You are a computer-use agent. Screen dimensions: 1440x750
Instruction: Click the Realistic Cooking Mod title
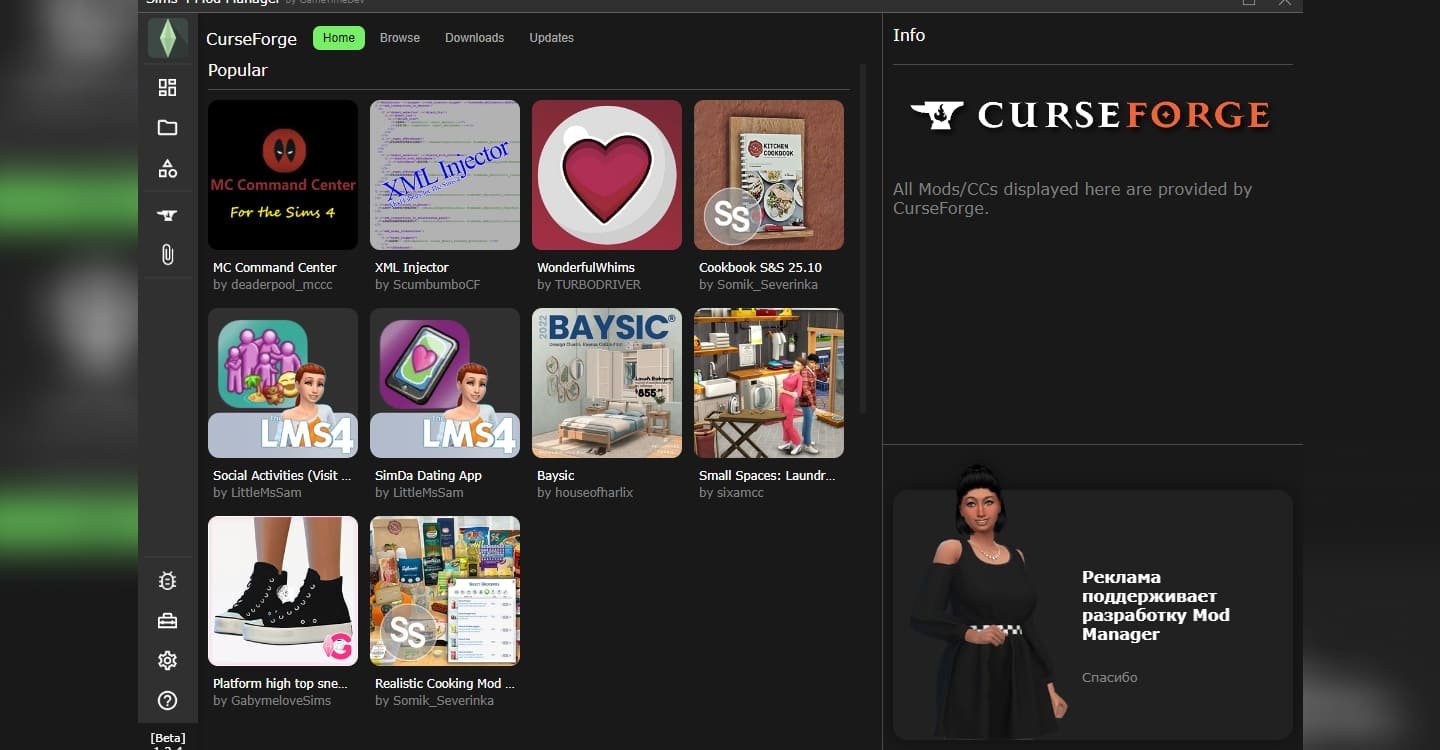[445, 683]
